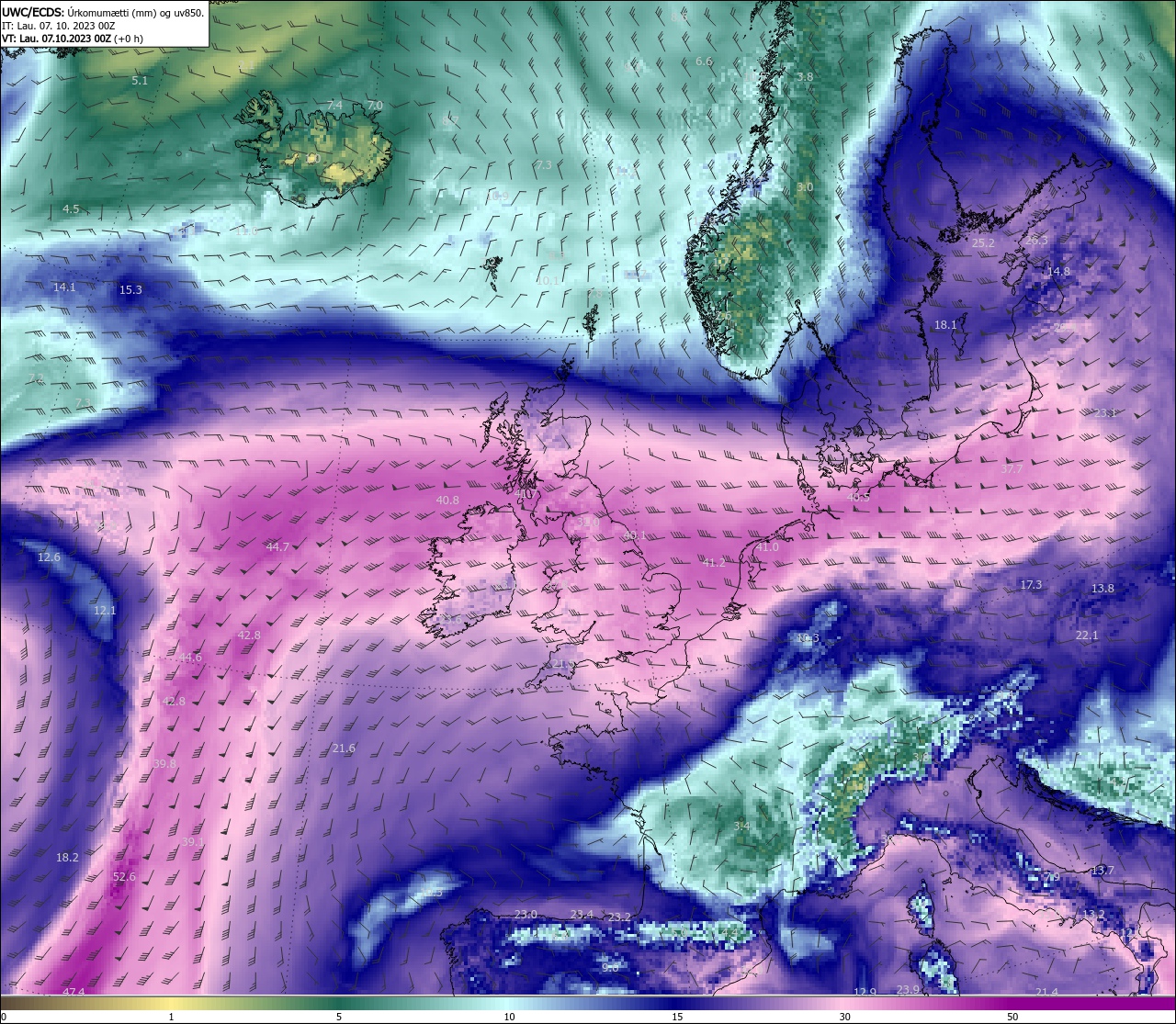Click the 12.6 value on the left edge

(49, 557)
